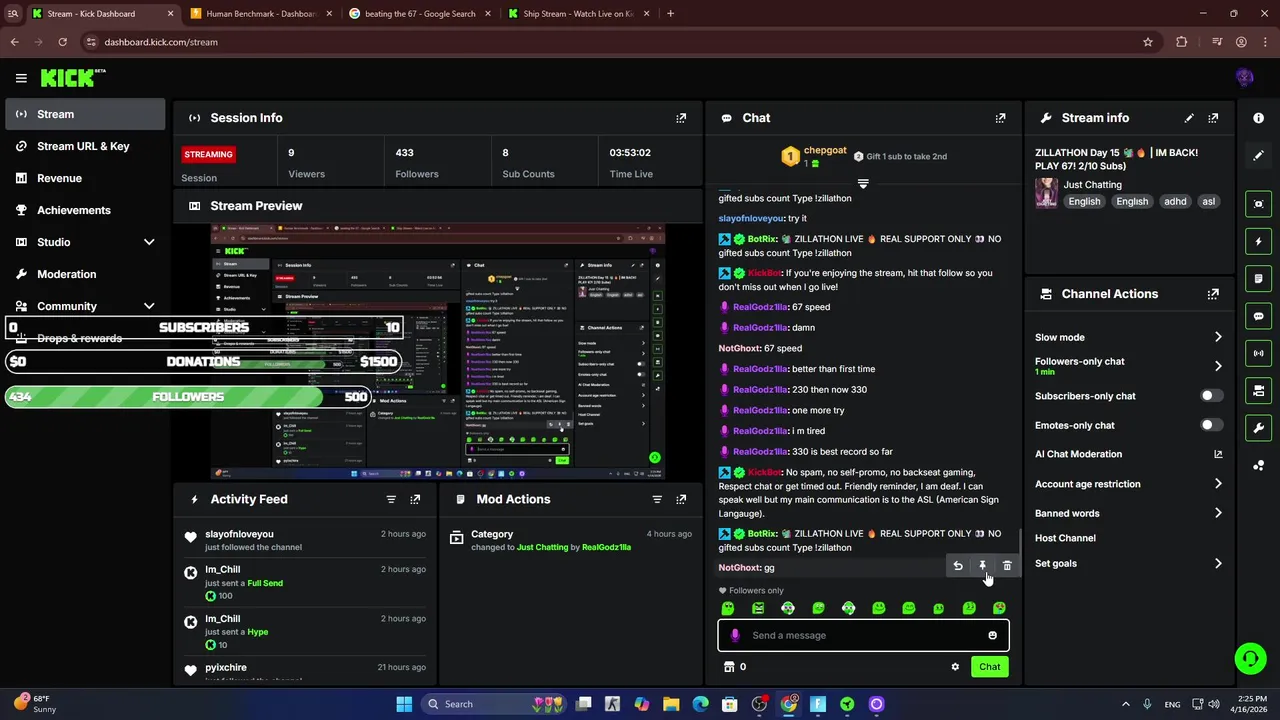Pop out the Activity Feed panel
The width and height of the screenshot is (1280, 720).
point(415,499)
